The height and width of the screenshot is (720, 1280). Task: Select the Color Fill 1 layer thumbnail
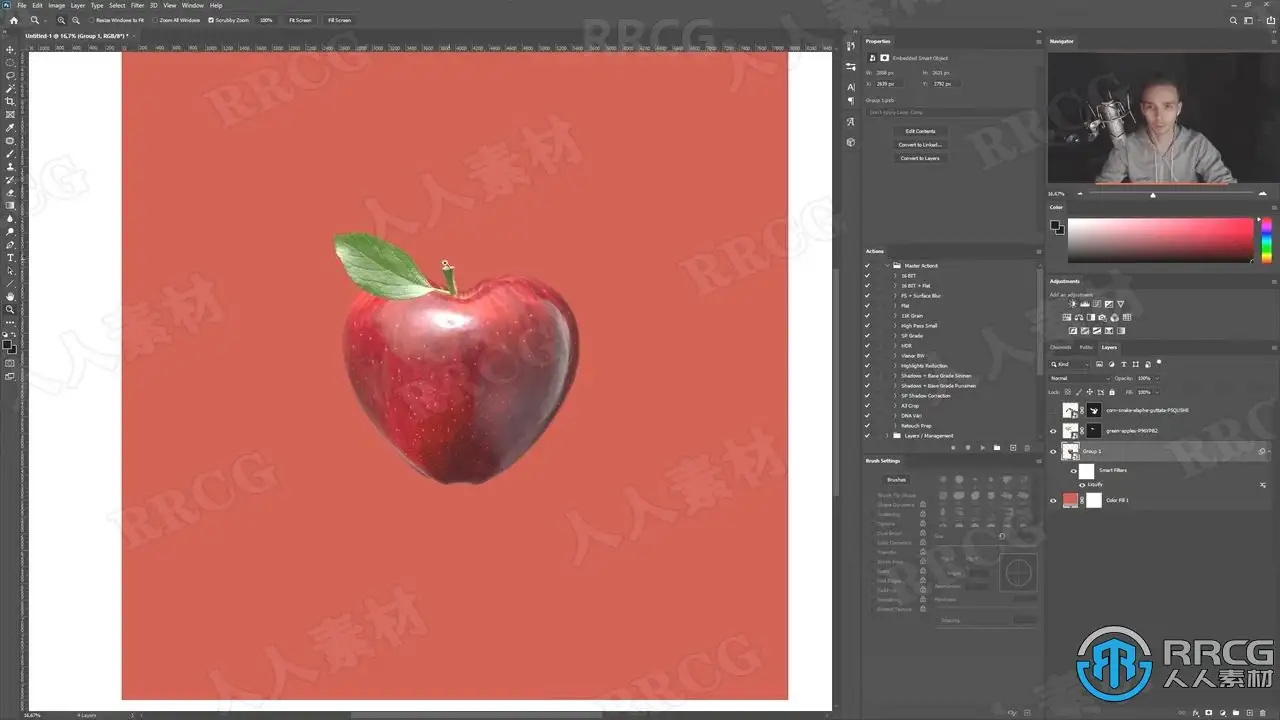1071,500
